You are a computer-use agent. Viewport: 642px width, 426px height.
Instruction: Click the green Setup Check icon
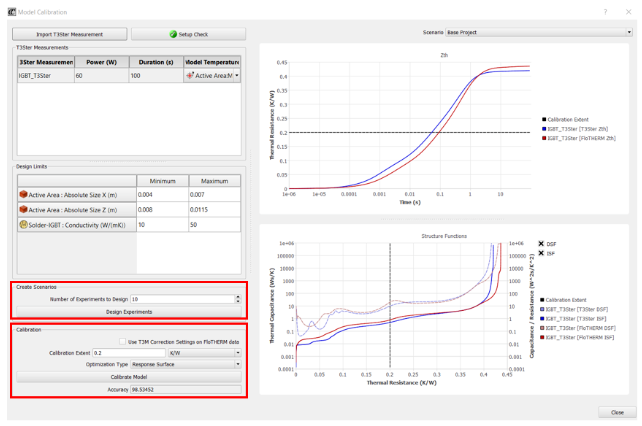[x=173, y=34]
